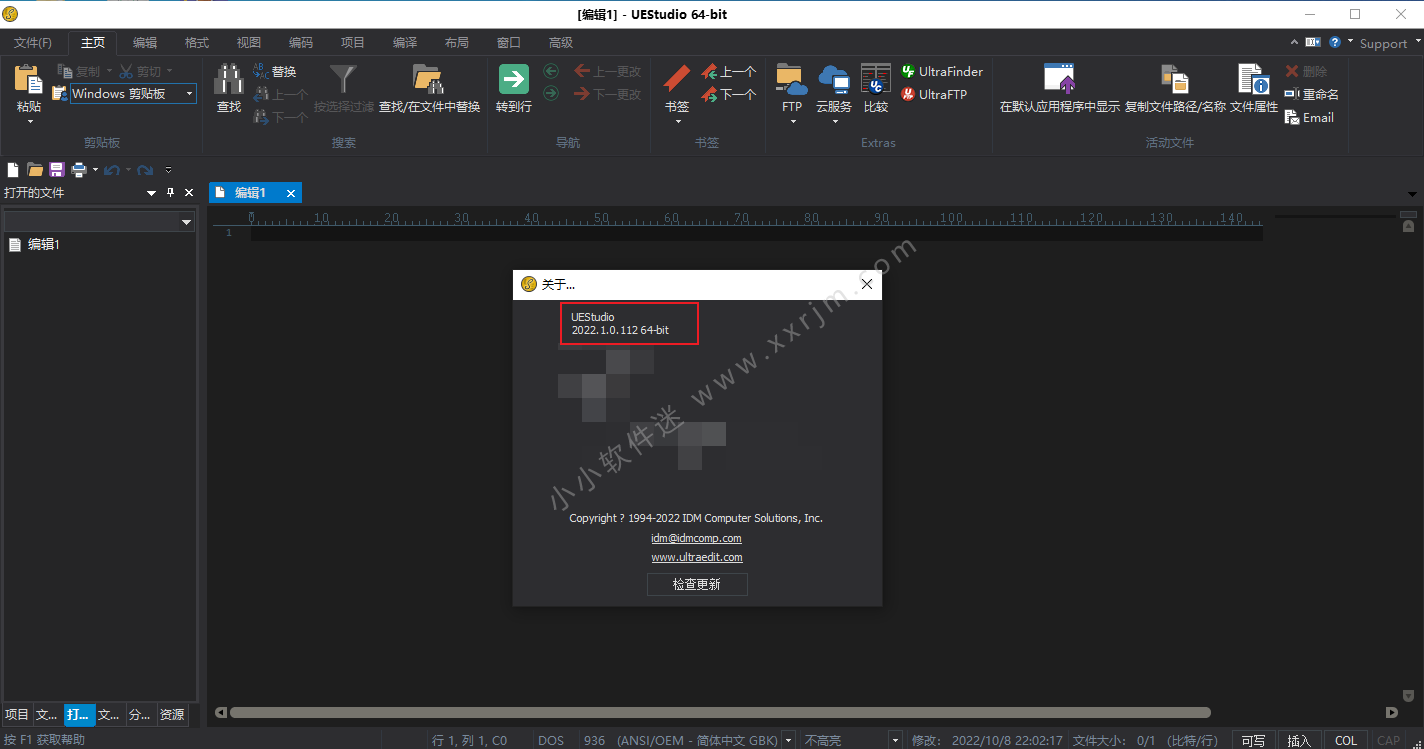Click the 检查更新 button
Screen dimensions: 1424x749
[697, 584]
